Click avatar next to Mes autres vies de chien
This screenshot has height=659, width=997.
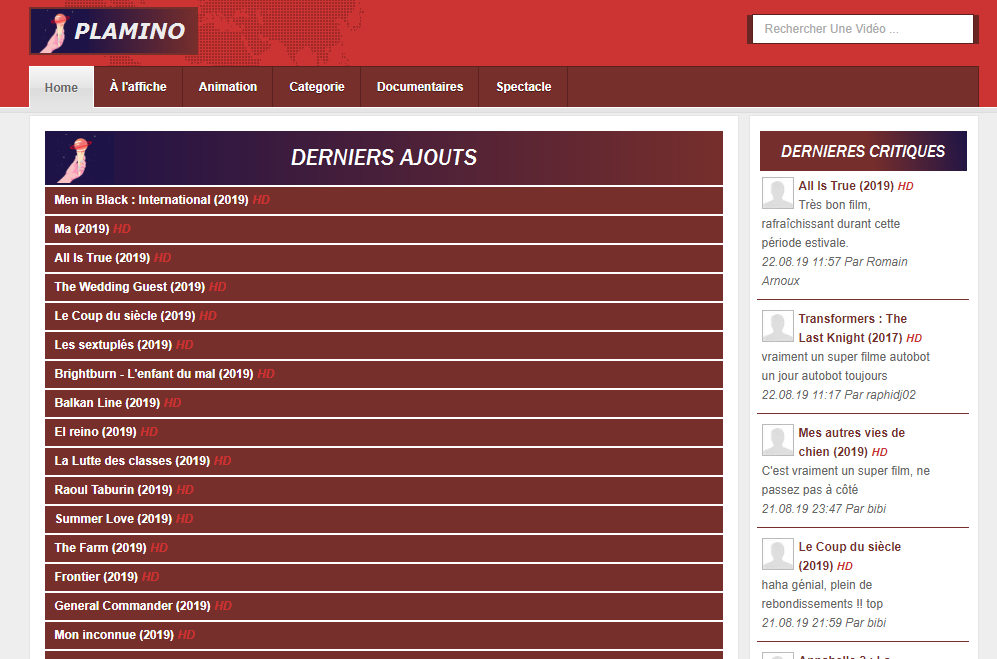point(778,440)
